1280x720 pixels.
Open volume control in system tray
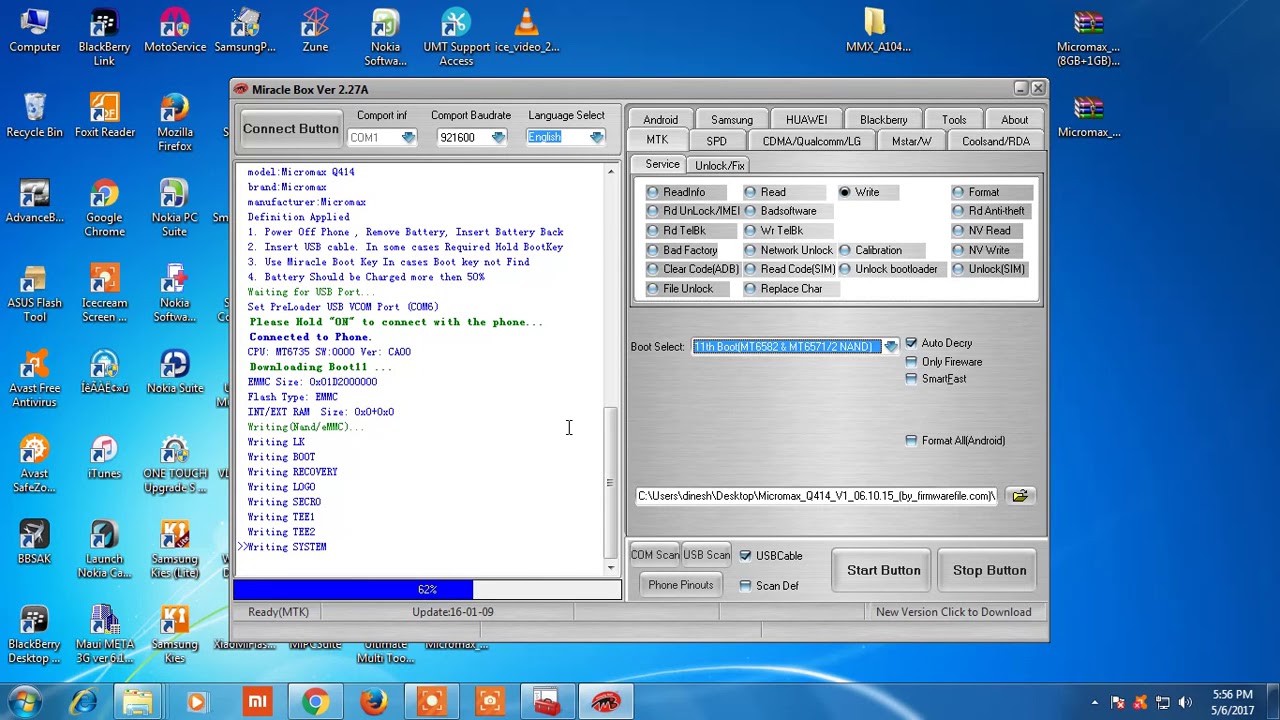click(x=1186, y=702)
